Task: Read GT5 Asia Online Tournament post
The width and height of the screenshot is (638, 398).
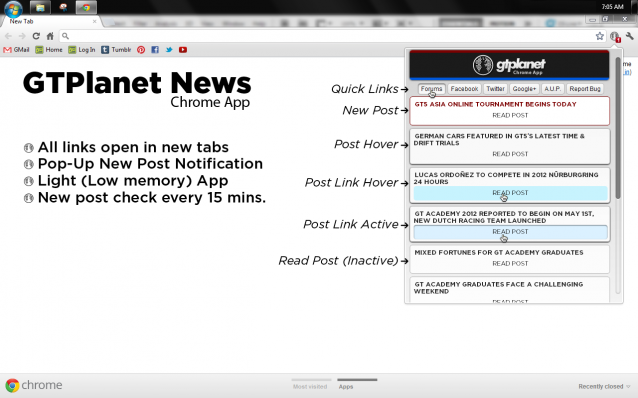Action: tap(510, 116)
